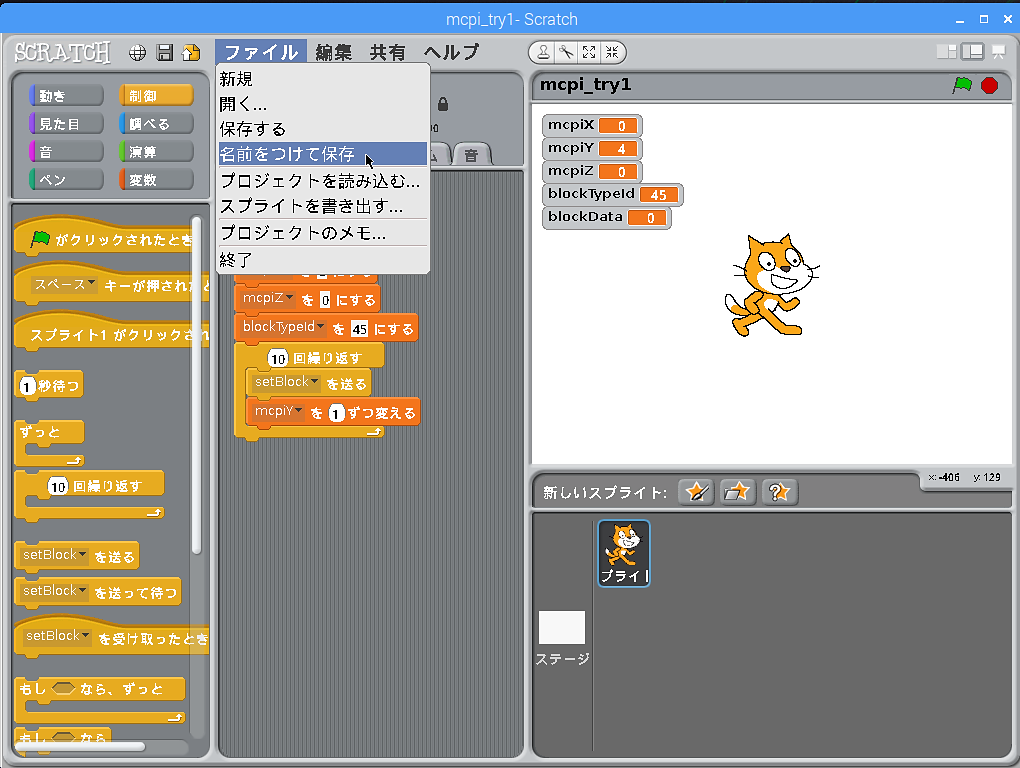Screen dimensions: 1020x768
Task: Choose new sprite from file
Action: coord(737,492)
